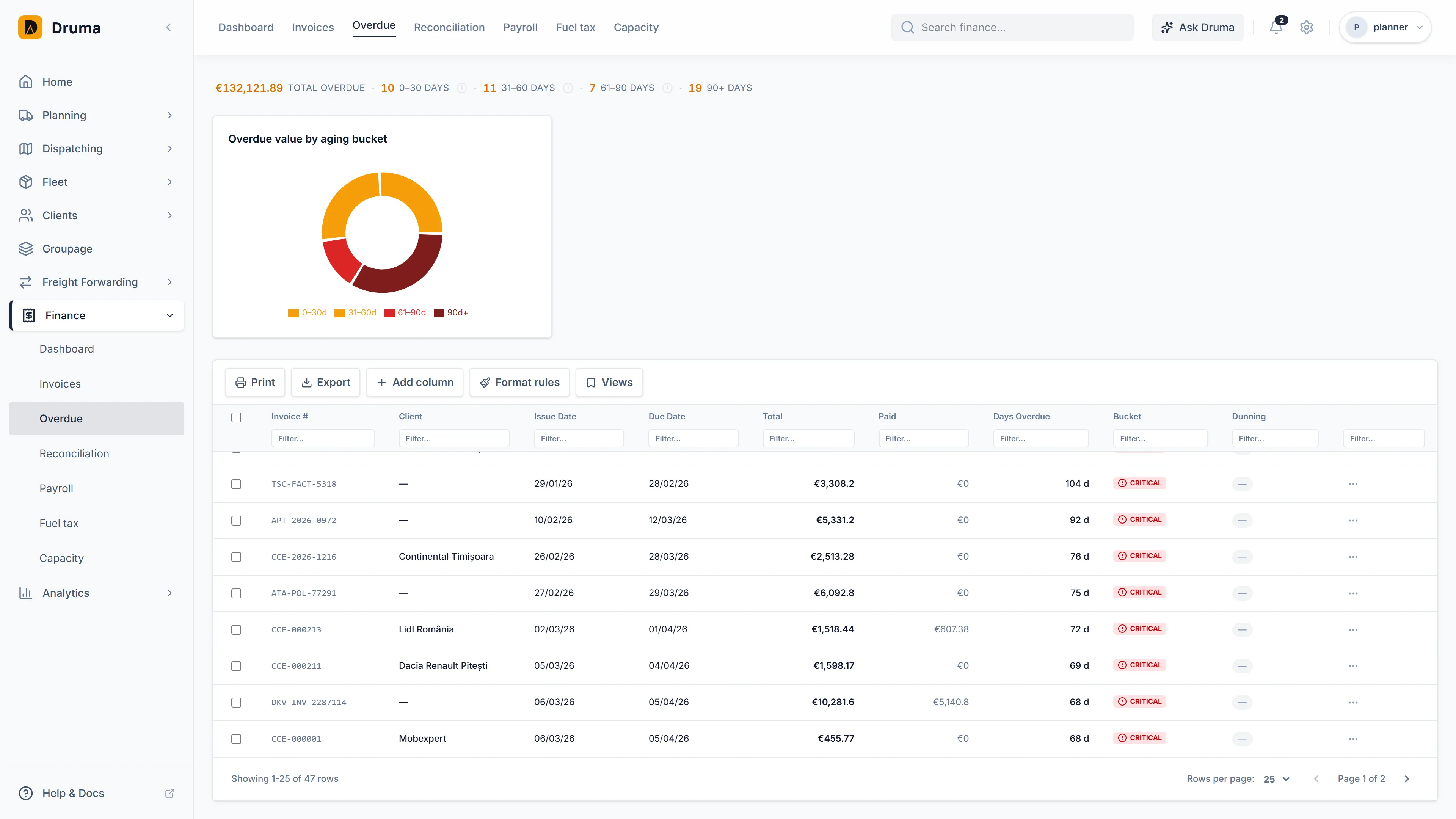Switch to the Reconciliation top tab
This screenshot has width=1456, height=819.
point(449,27)
